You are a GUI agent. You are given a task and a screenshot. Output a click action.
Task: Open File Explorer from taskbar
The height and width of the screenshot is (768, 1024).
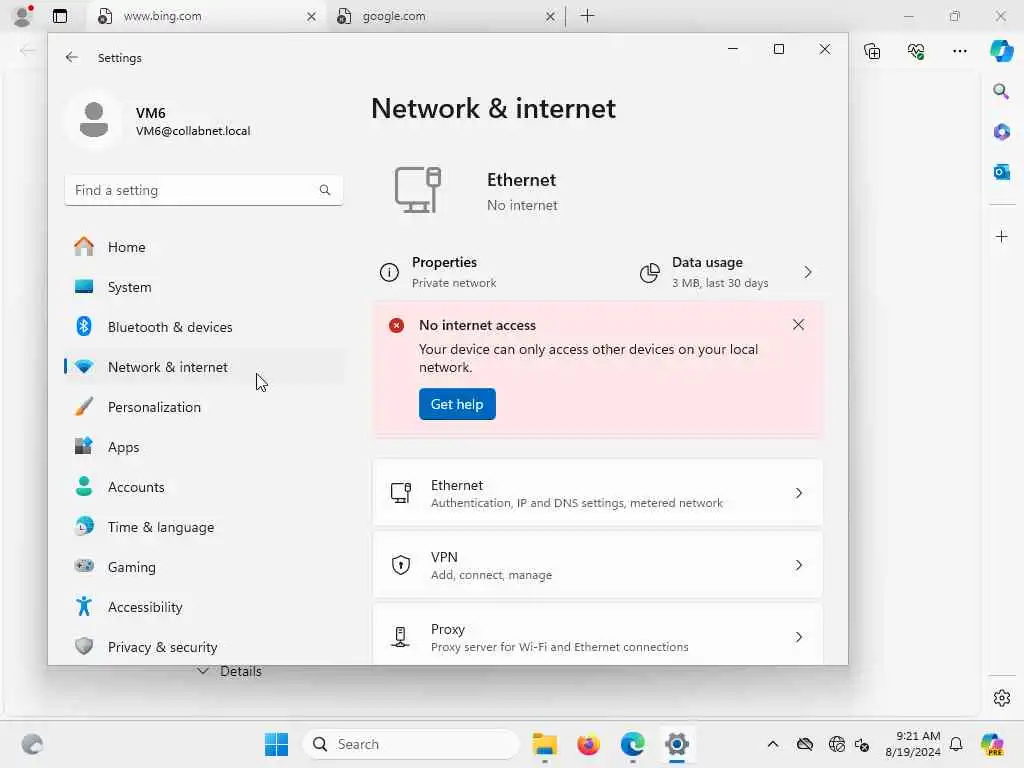tap(545, 744)
